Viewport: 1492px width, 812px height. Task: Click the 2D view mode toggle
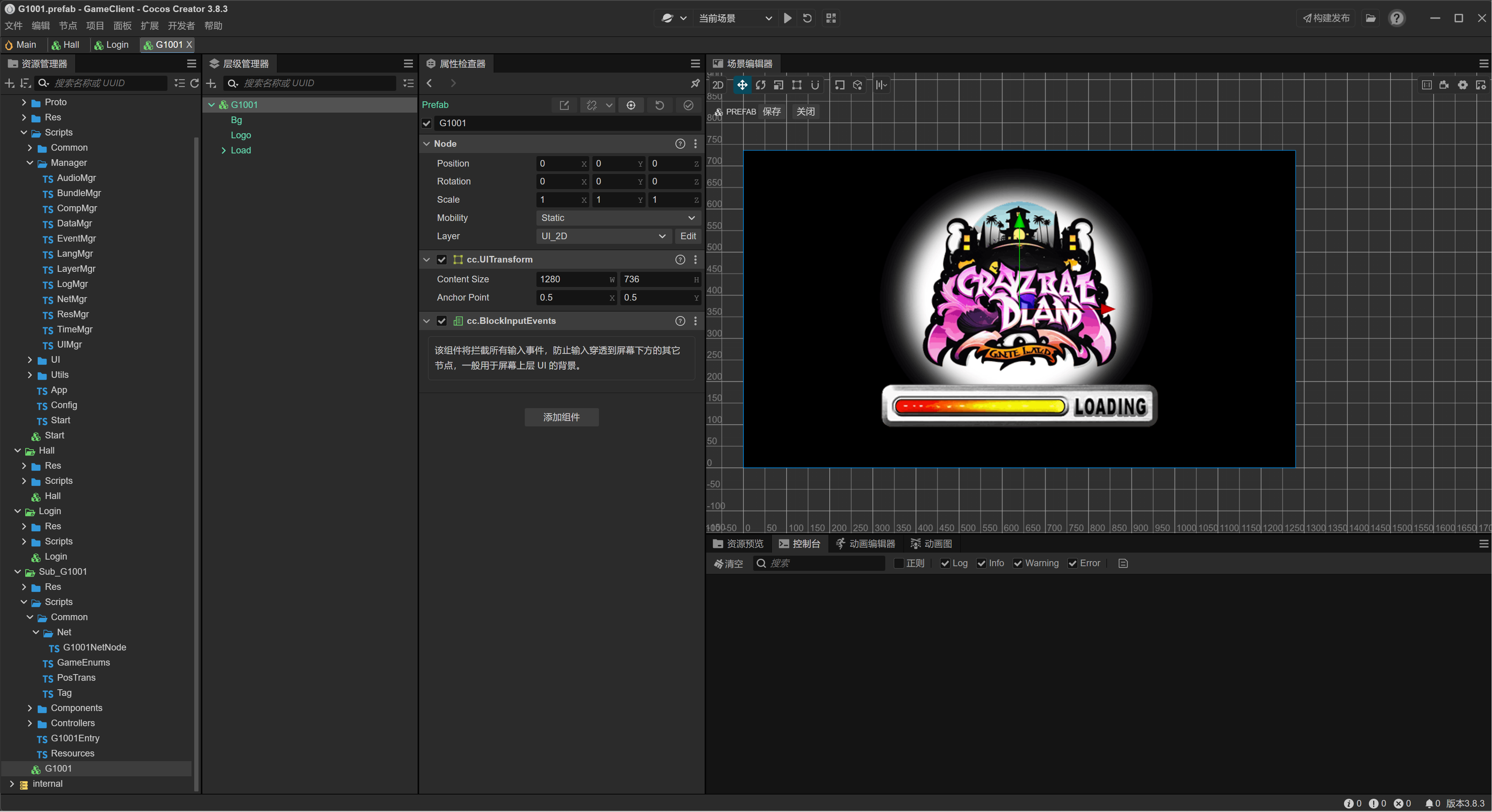click(x=717, y=85)
